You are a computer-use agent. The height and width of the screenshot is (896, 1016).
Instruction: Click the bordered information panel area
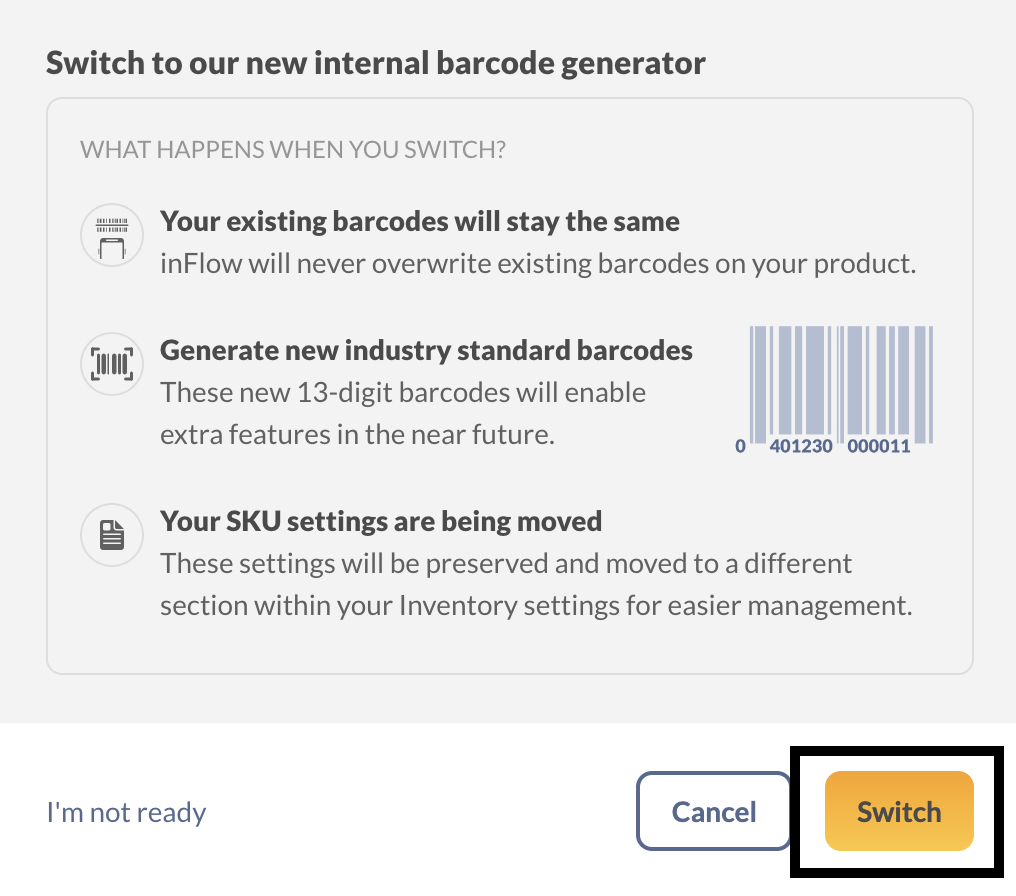[x=511, y=383]
